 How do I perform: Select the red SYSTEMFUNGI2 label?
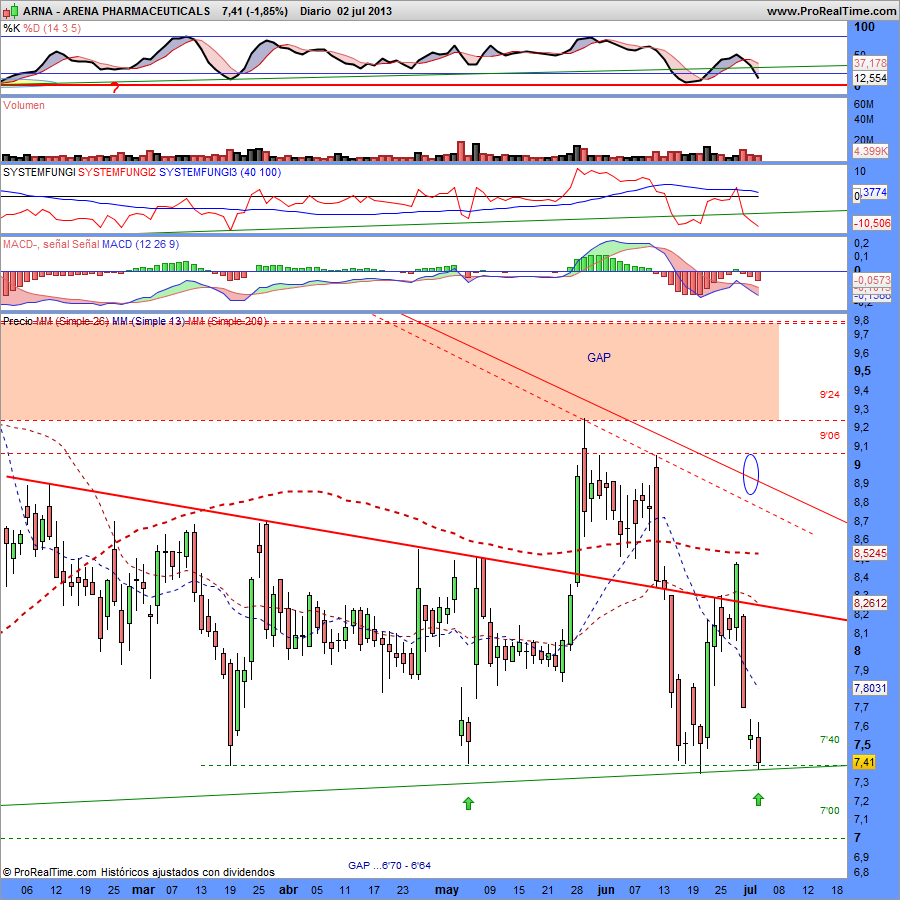[117, 172]
